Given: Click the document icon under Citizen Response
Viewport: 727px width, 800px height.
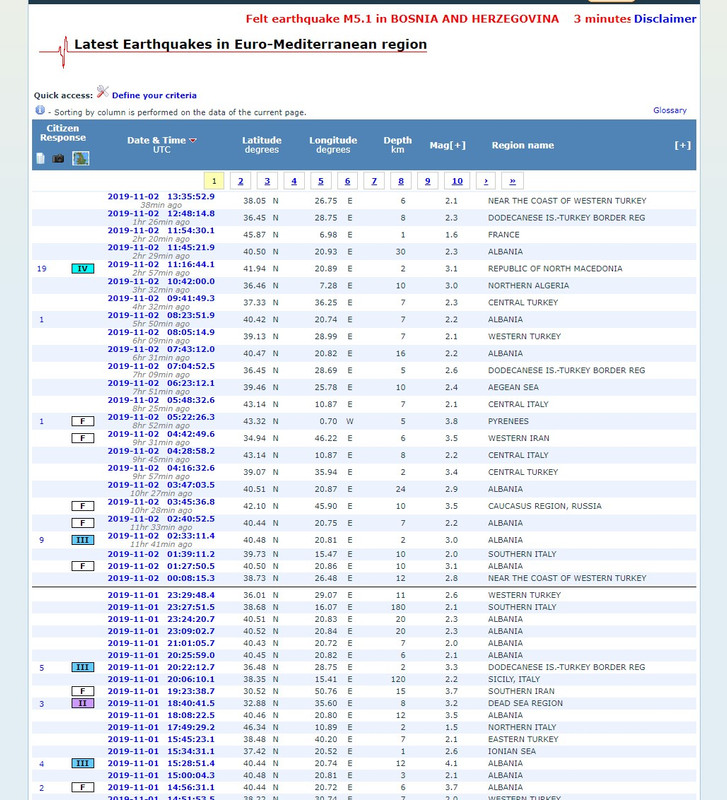Looking at the screenshot, I should coord(41,159).
